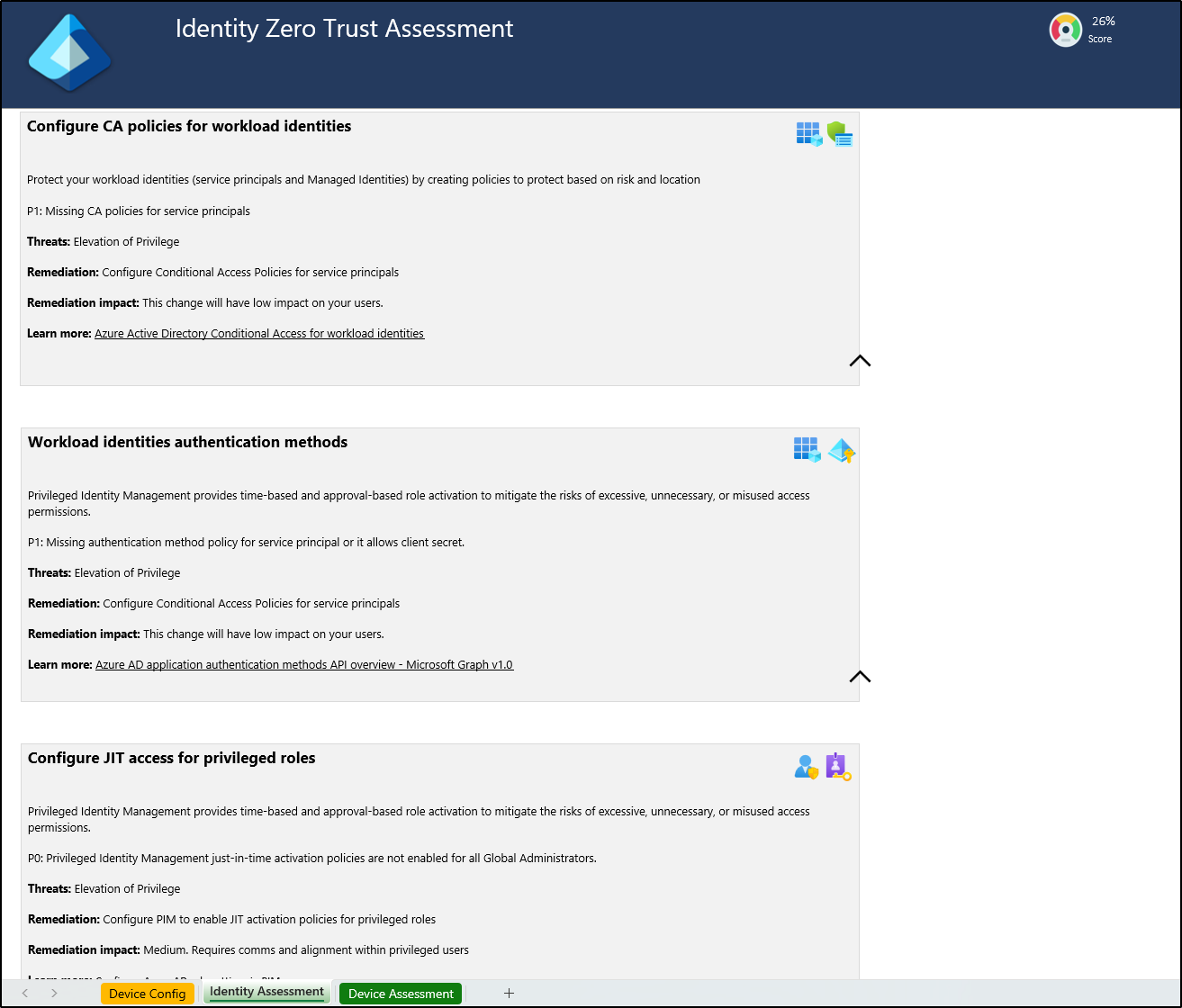Screen dimensions: 1182x1008
Task: Select the Identity Assessment sheet tab
Action: tap(267, 992)
